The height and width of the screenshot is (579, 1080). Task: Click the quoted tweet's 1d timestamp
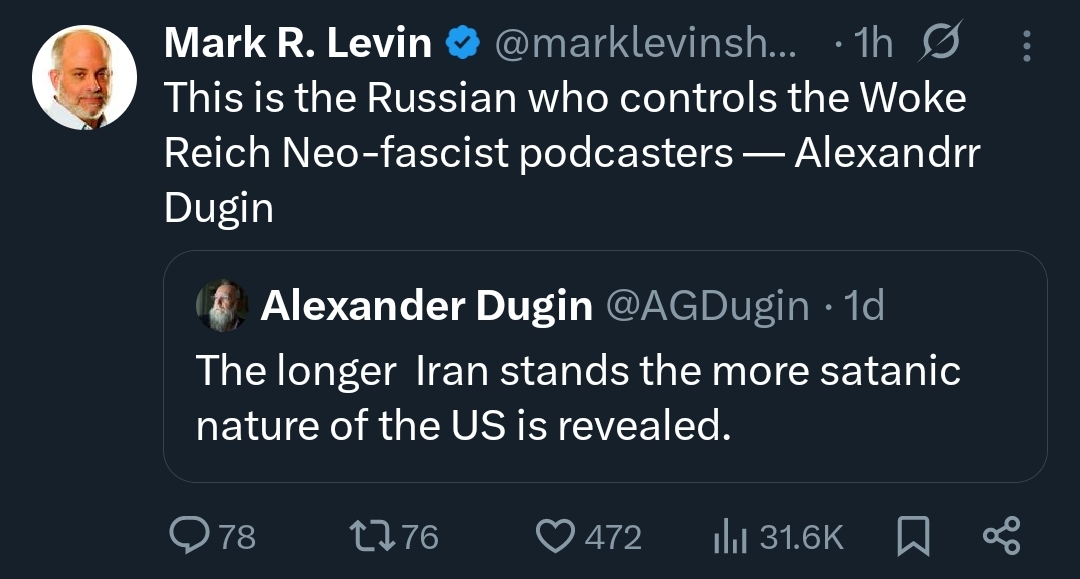[864, 306]
